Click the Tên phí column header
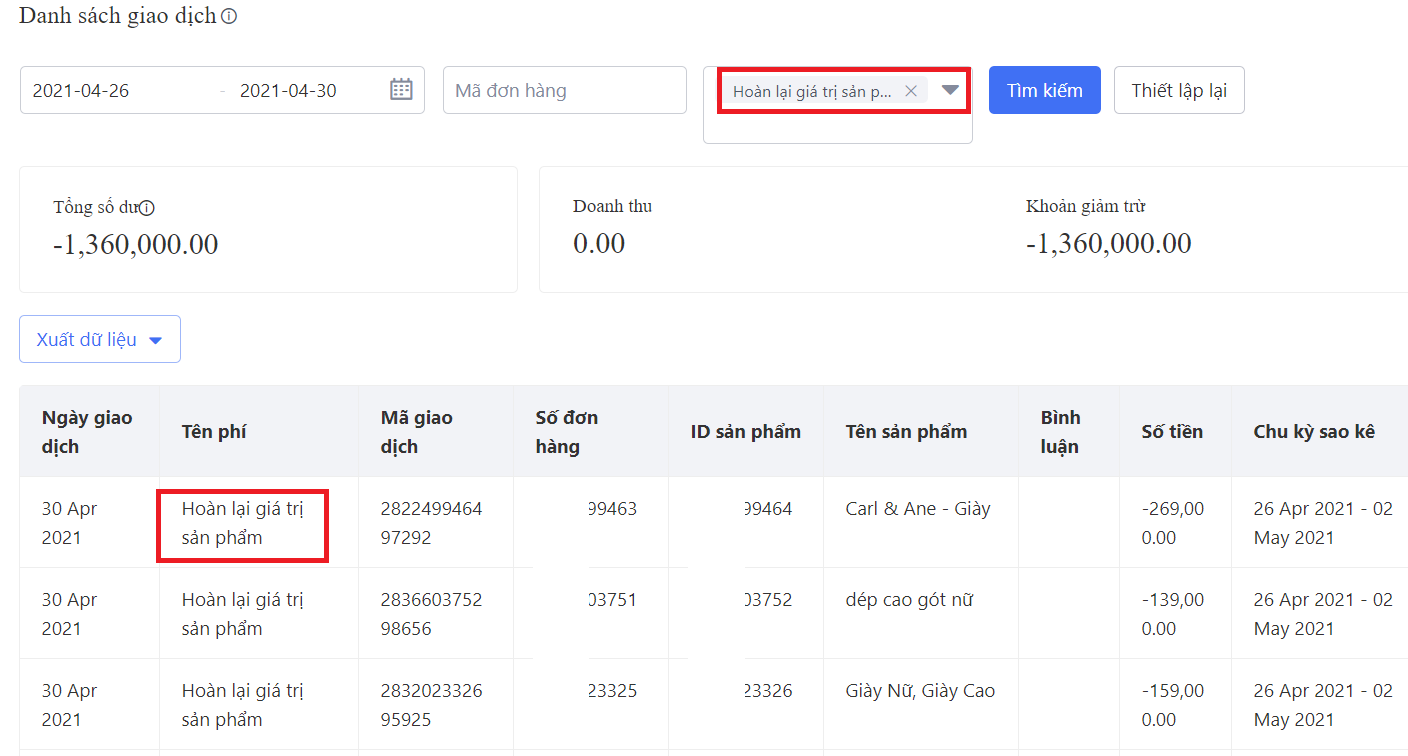 214,432
